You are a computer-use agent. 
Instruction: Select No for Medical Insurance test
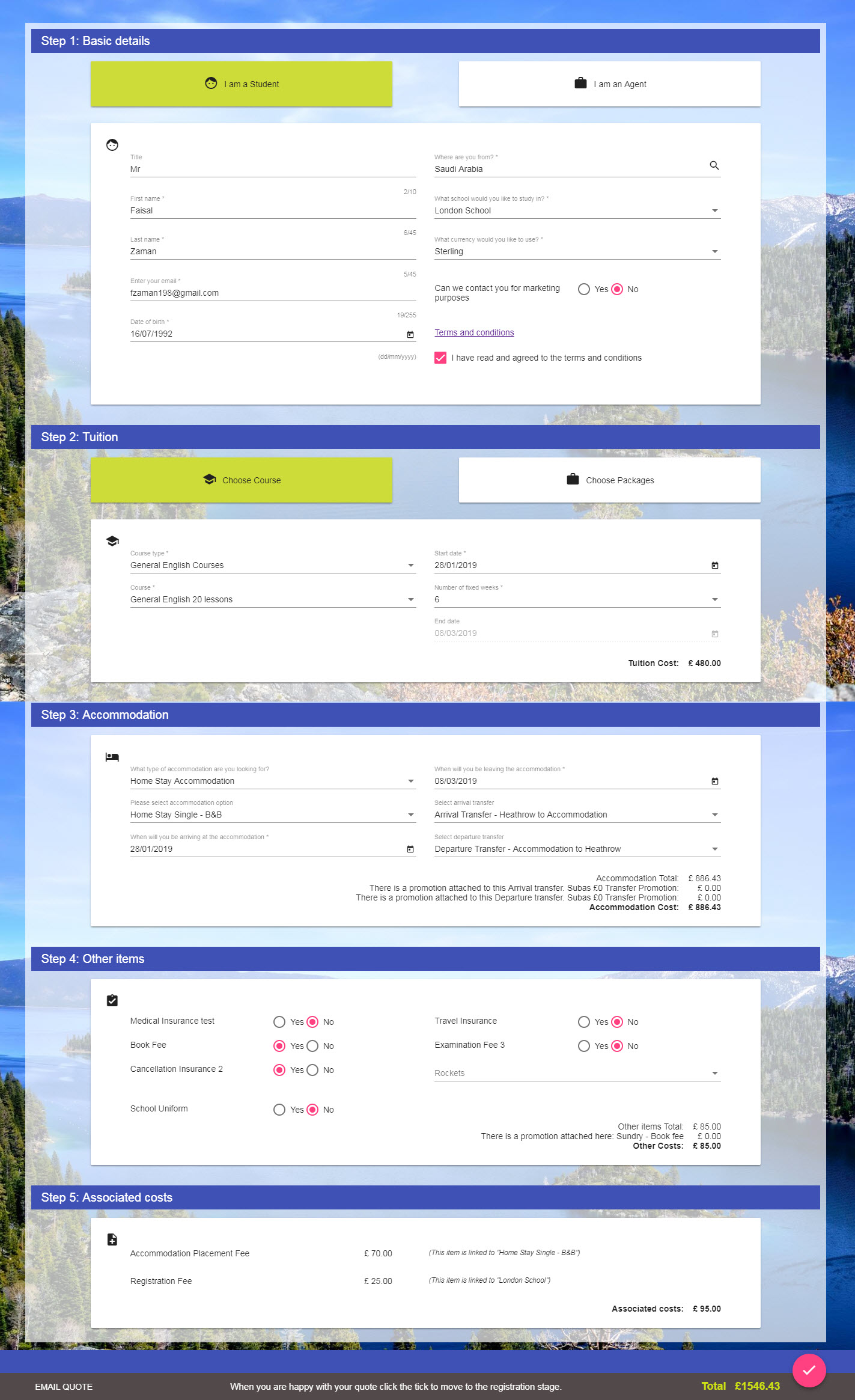(x=312, y=1022)
